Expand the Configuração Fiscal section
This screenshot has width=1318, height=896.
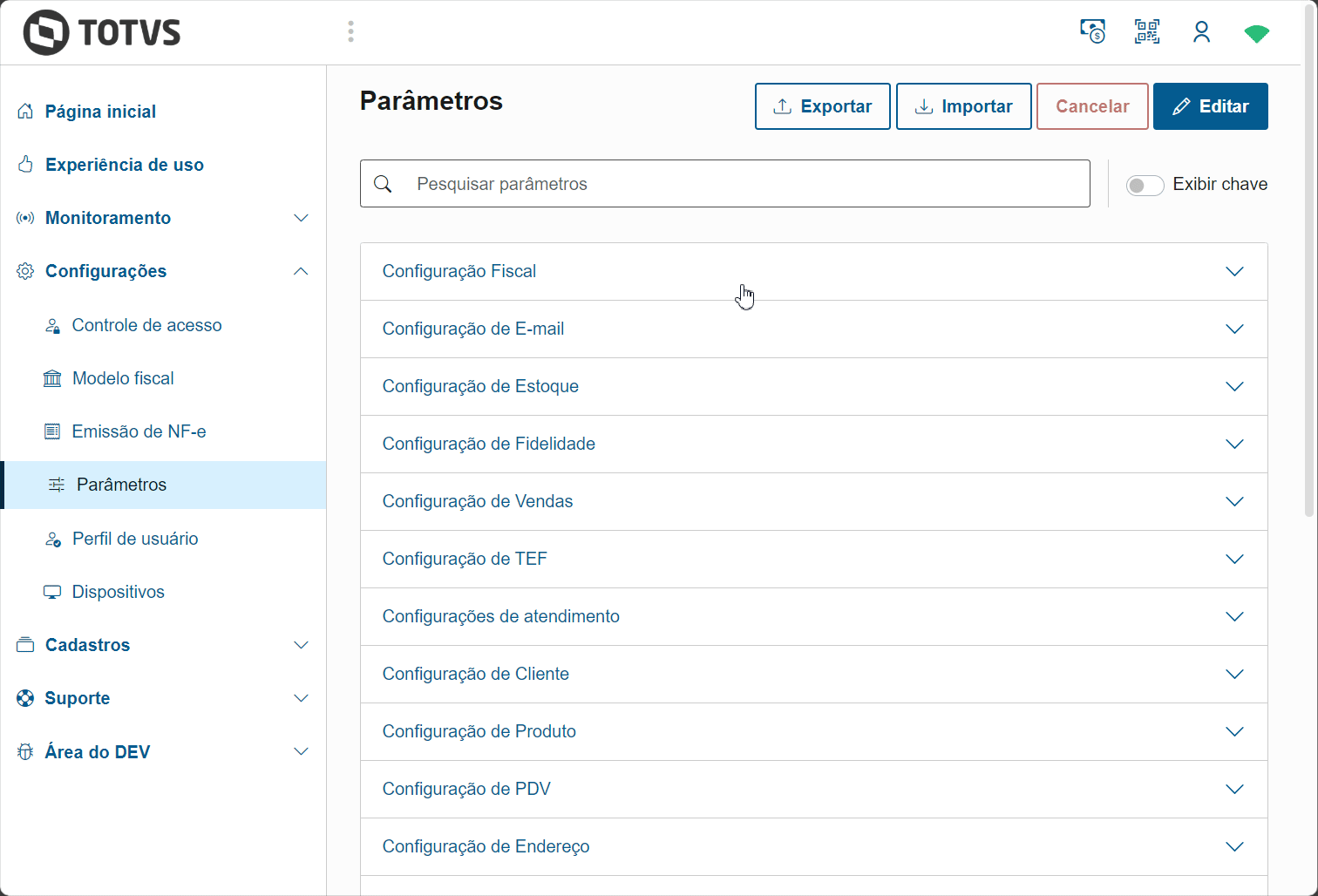coord(1234,272)
